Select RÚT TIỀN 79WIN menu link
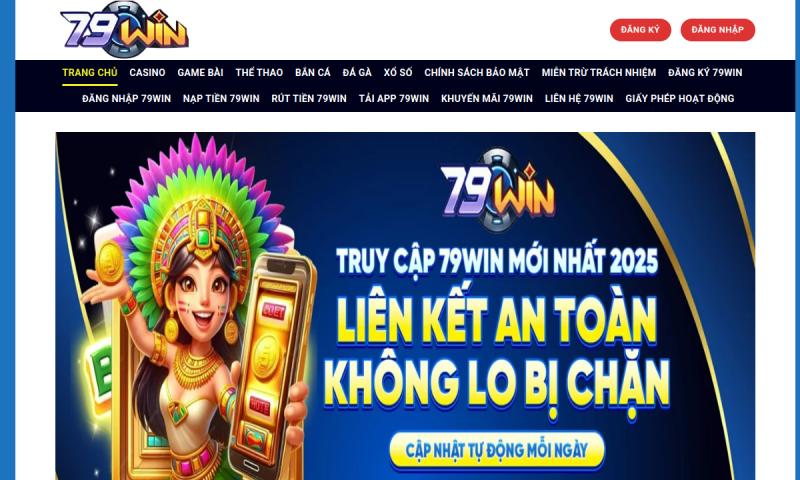The width and height of the screenshot is (800, 480). click(309, 98)
